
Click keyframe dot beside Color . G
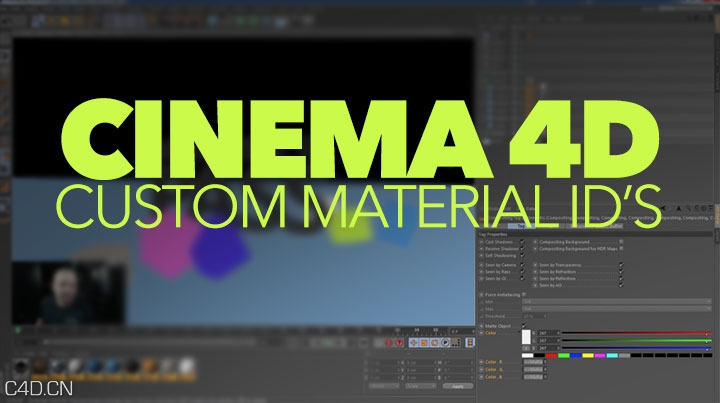(481, 369)
